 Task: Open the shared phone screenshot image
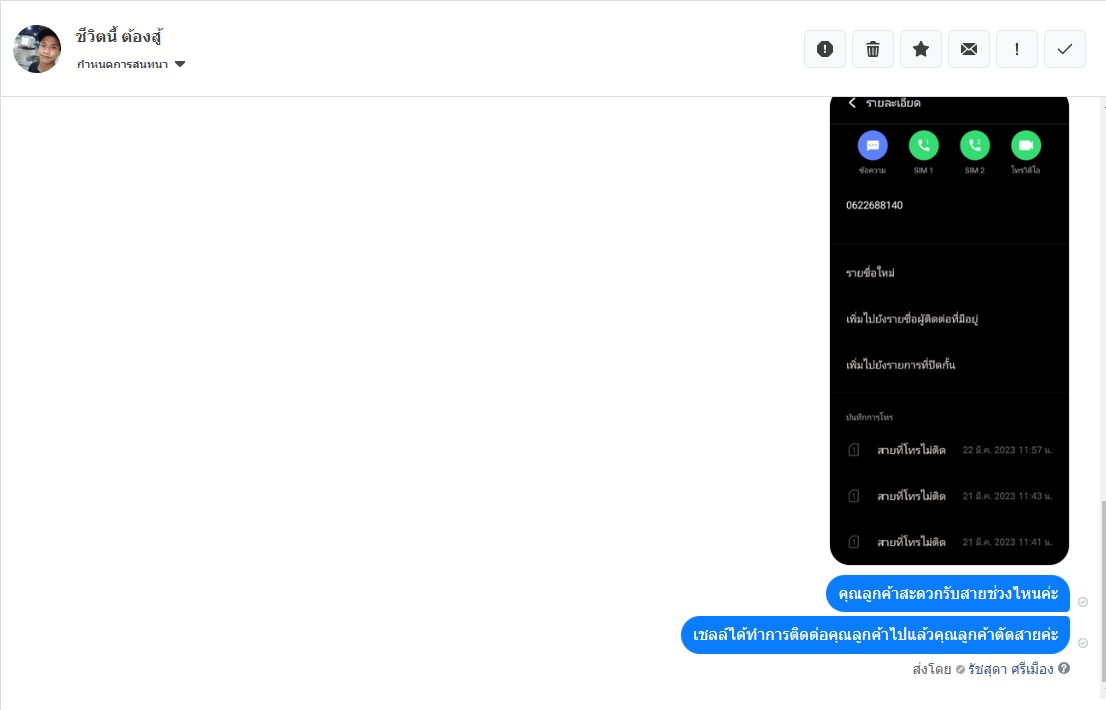pyautogui.click(x=949, y=330)
